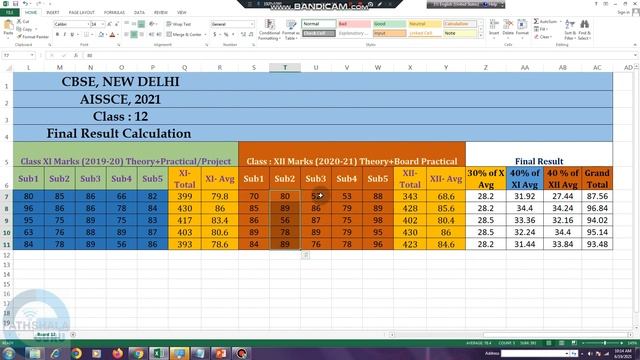640x360 pixels.
Task: Open the font name dropdown
Action: 88,24
